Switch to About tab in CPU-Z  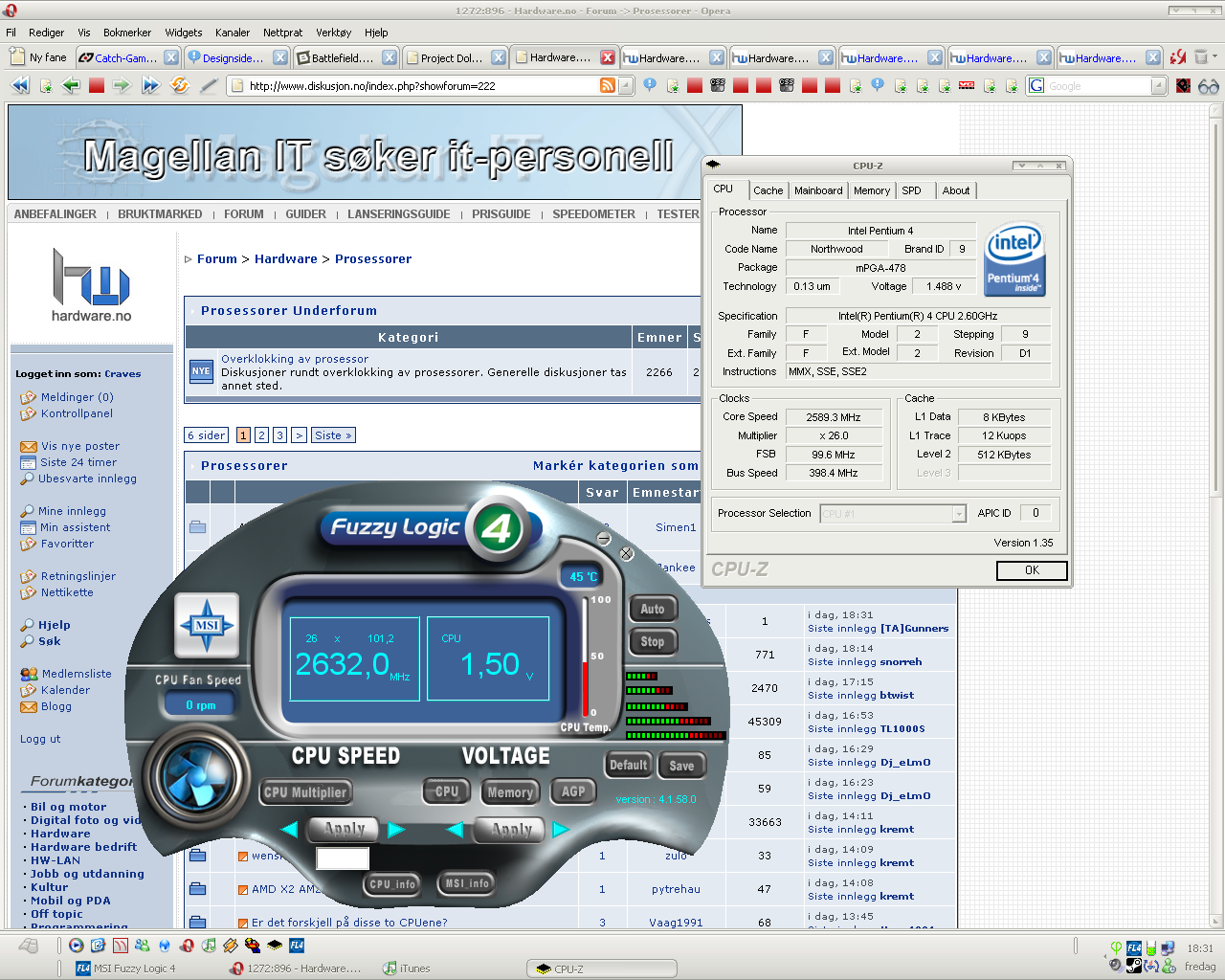point(955,190)
